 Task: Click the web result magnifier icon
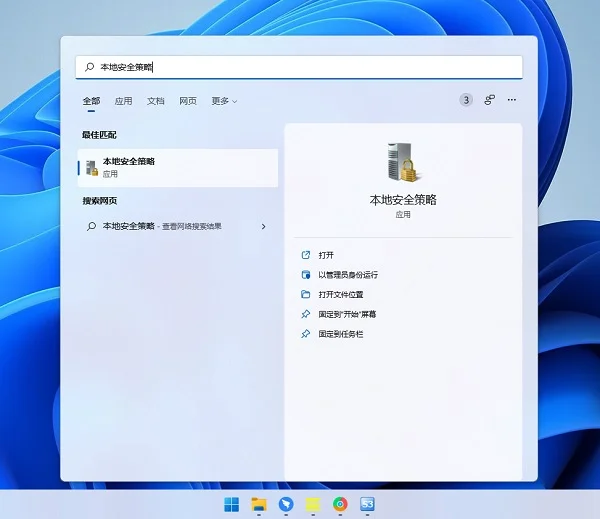(x=91, y=226)
